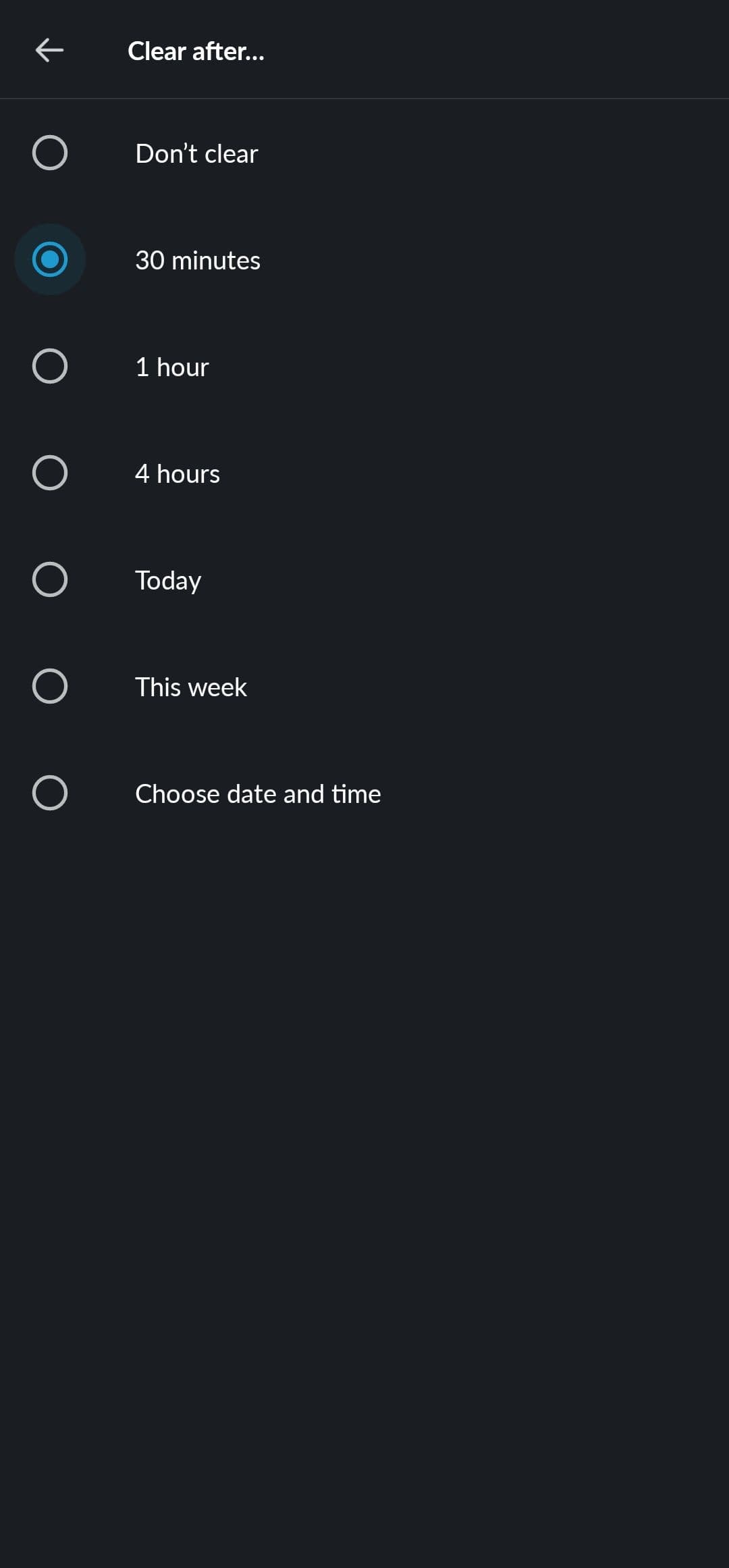Pick the Today radio button
Viewport: 729px width, 1568px height.
tap(50, 579)
